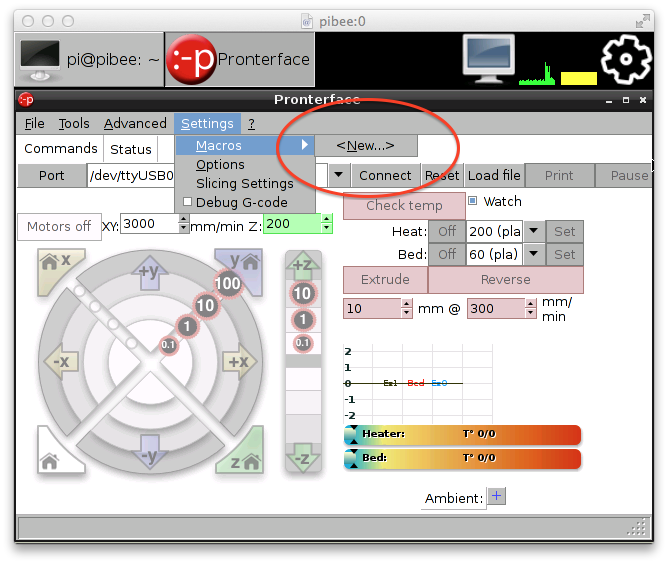Click Set next to bed temperature
Screen dimensions: 668x564
click(564, 254)
